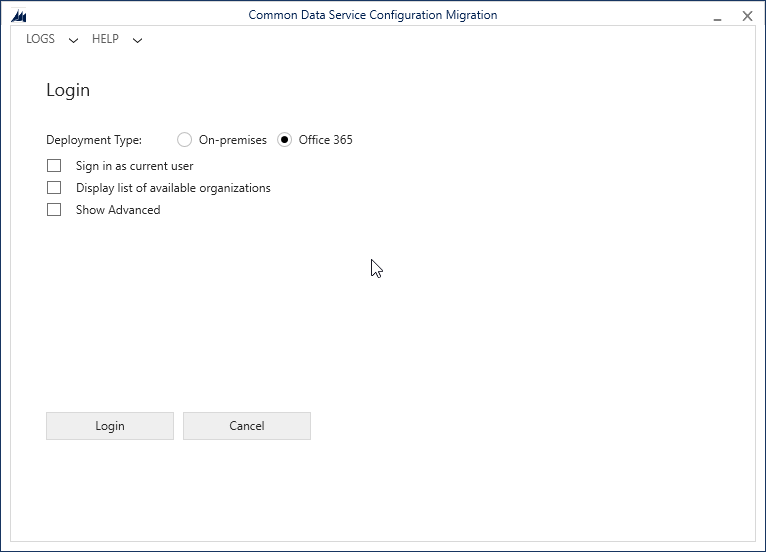The height and width of the screenshot is (552, 766).
Task: Click the window title bar text
Action: pyautogui.click(x=373, y=15)
